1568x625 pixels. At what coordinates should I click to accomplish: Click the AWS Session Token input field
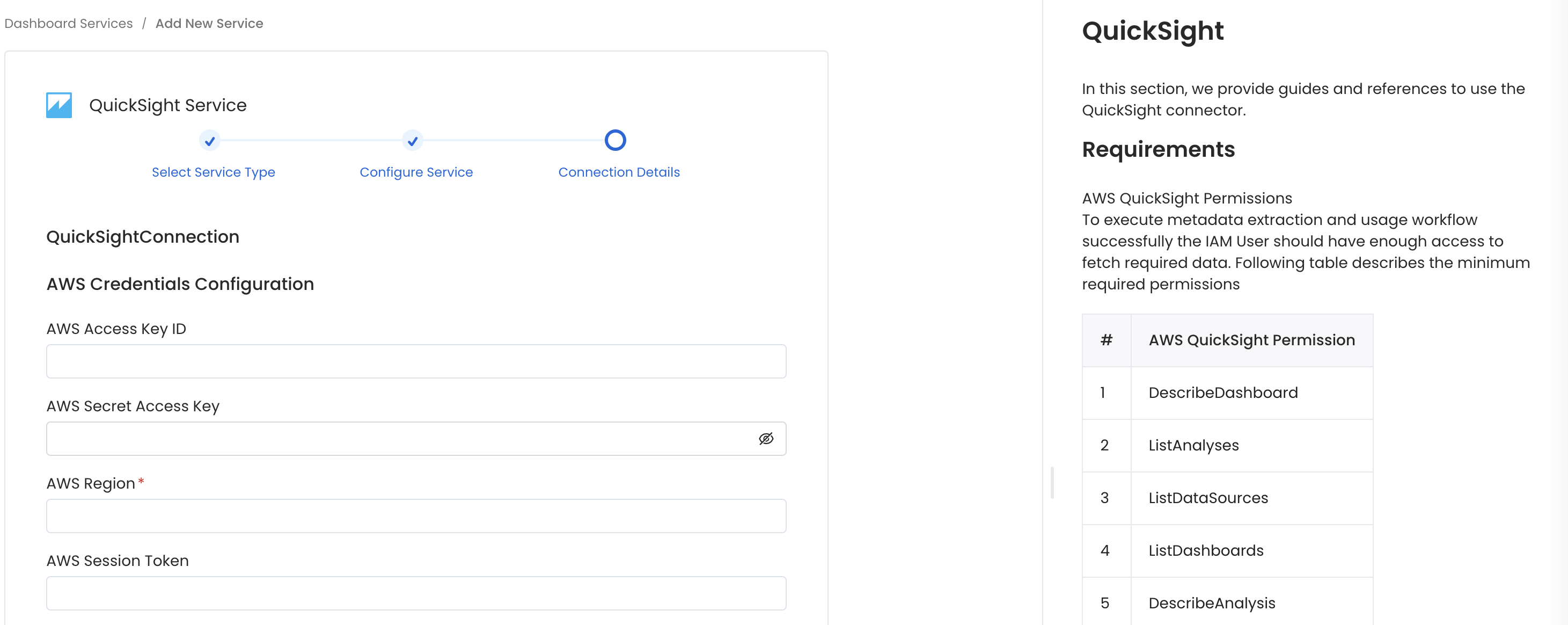[416, 593]
